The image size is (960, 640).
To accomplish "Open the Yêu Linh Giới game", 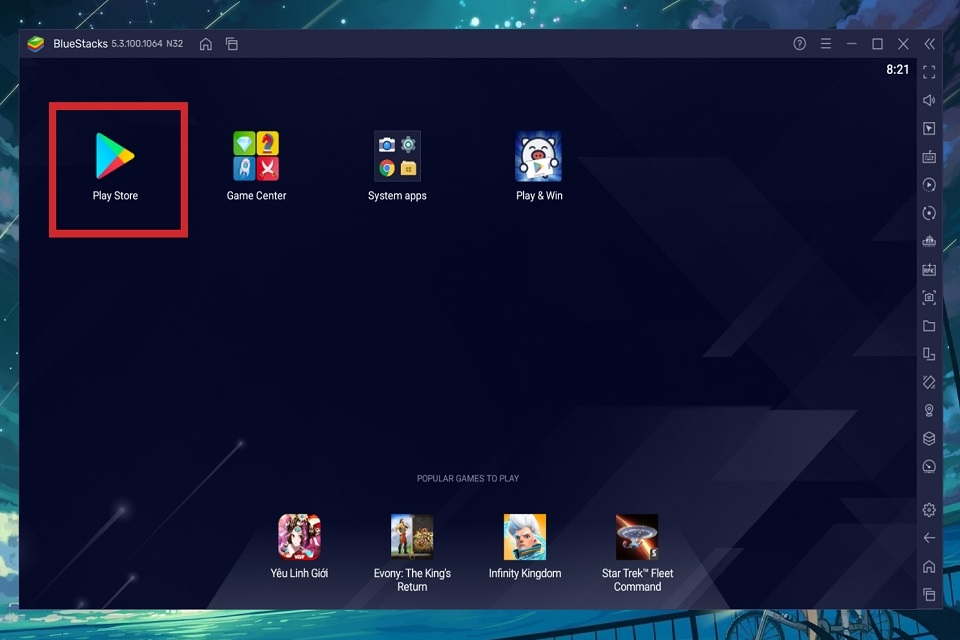I will click(x=299, y=537).
